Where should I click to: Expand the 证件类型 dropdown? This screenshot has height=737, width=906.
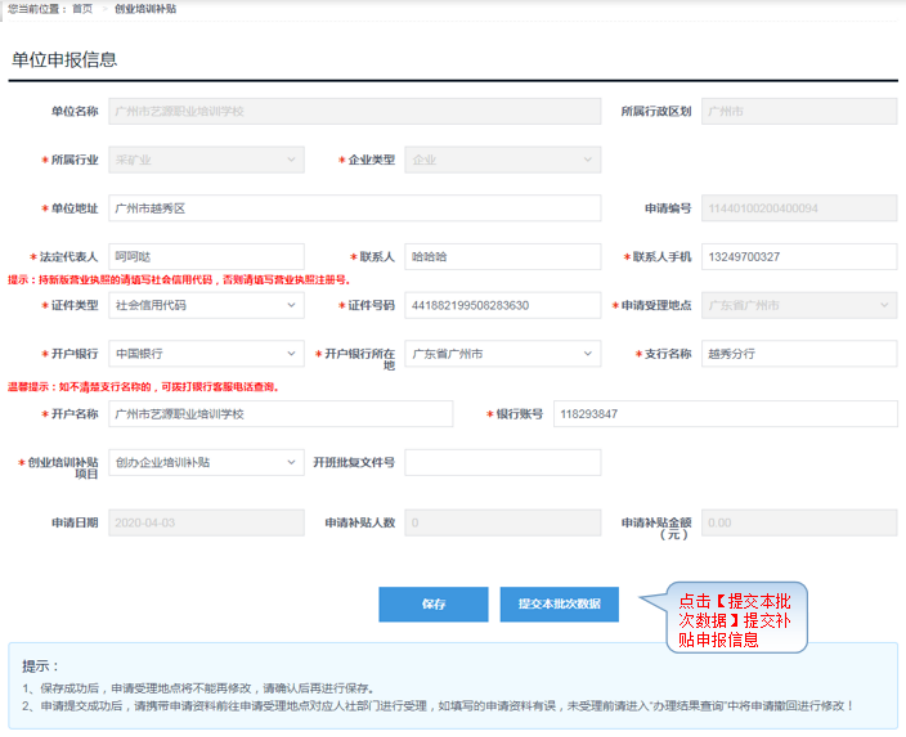click(x=206, y=305)
